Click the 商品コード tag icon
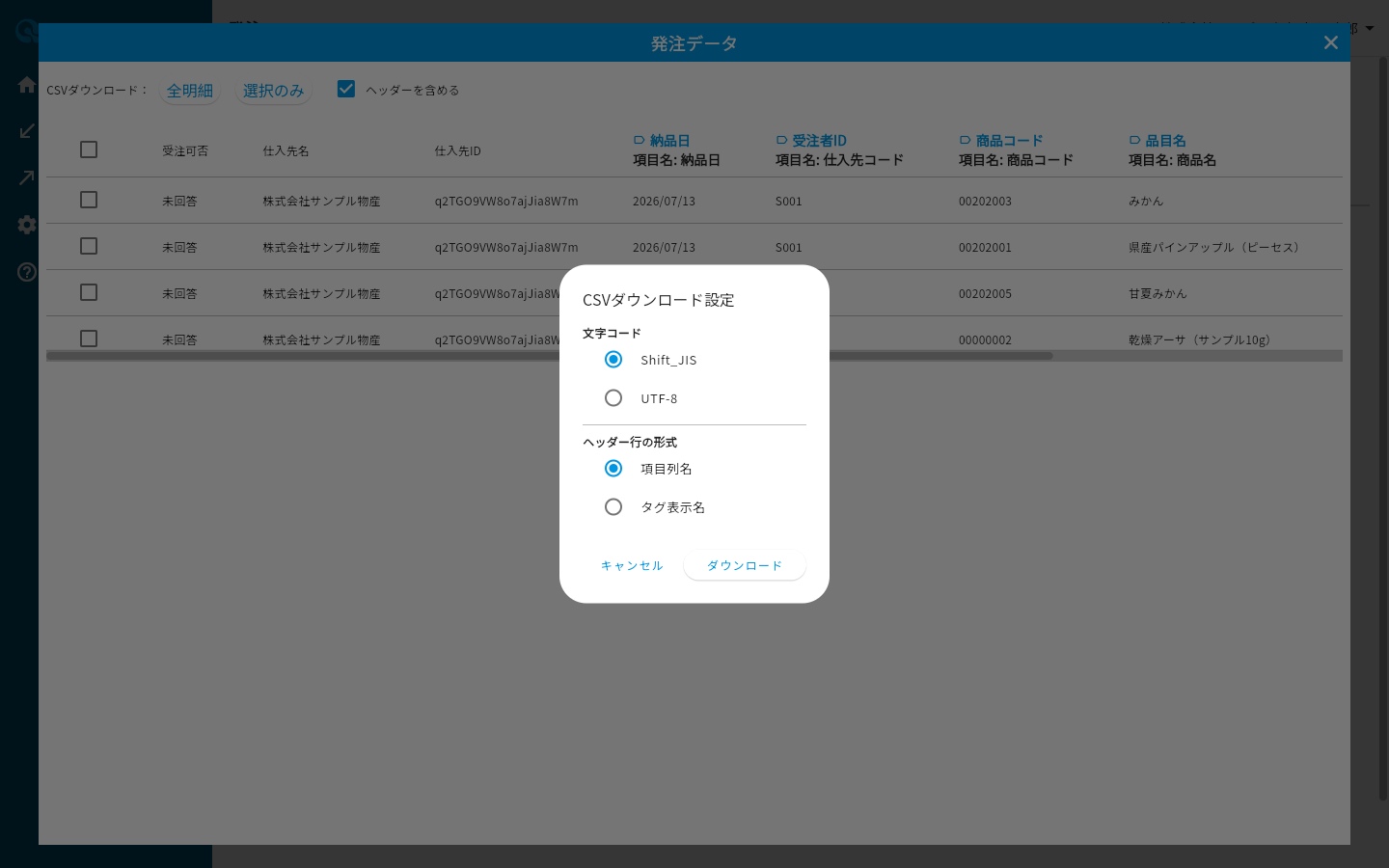The image size is (1389, 868). 965,141
